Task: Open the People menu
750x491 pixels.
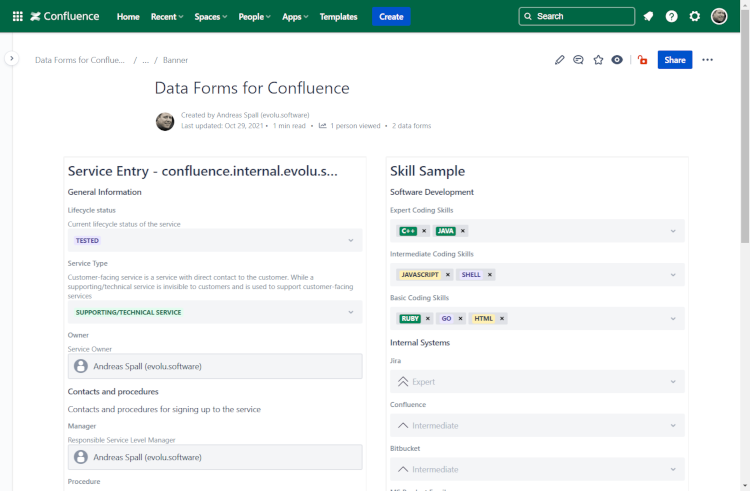Action: [x=254, y=17]
